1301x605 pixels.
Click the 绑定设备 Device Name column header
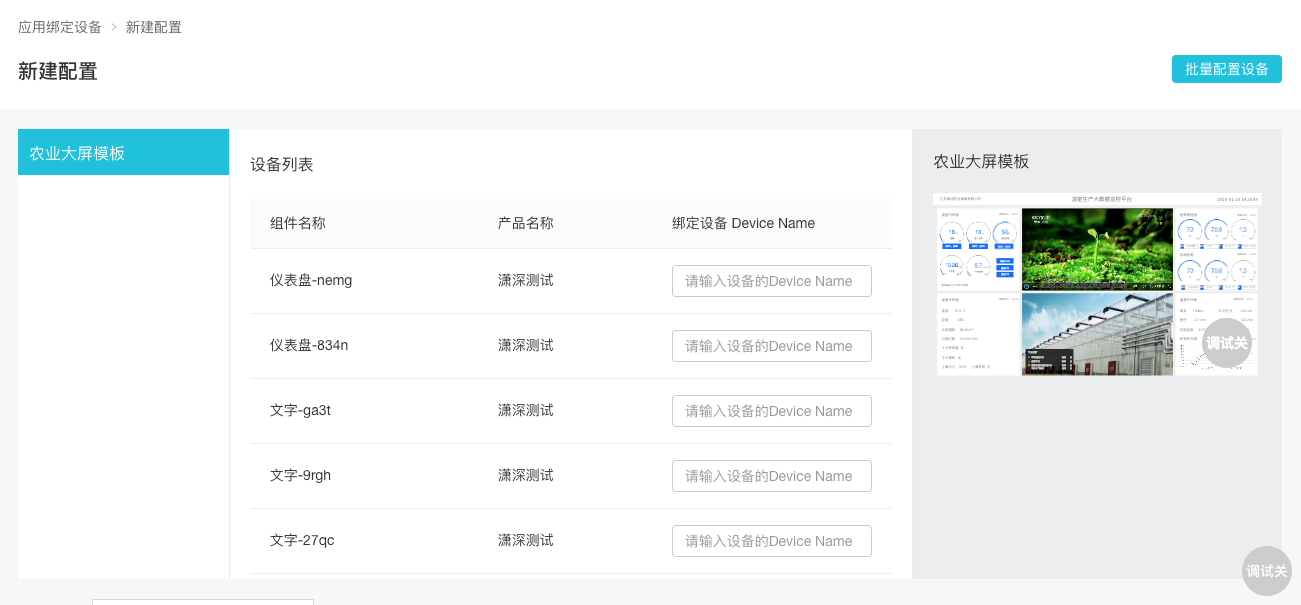click(743, 223)
